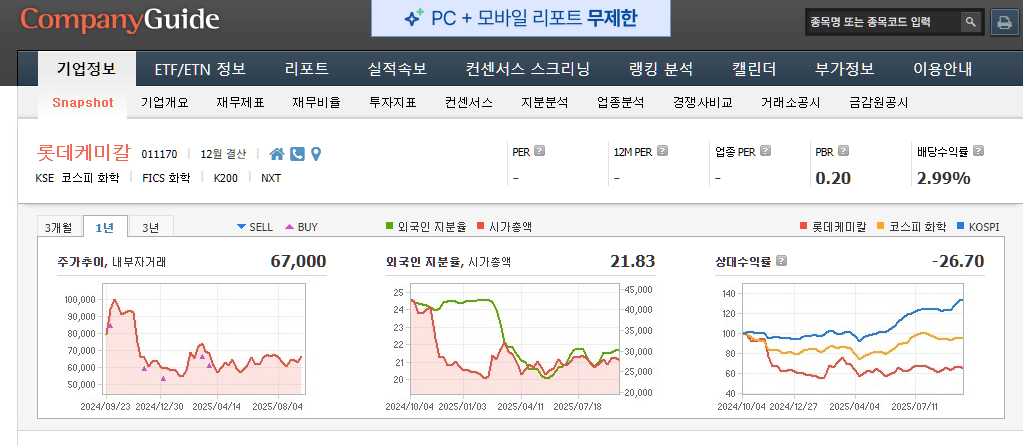Click the red 시가총액 legend swatch
1023x446 pixels.
click(x=481, y=227)
